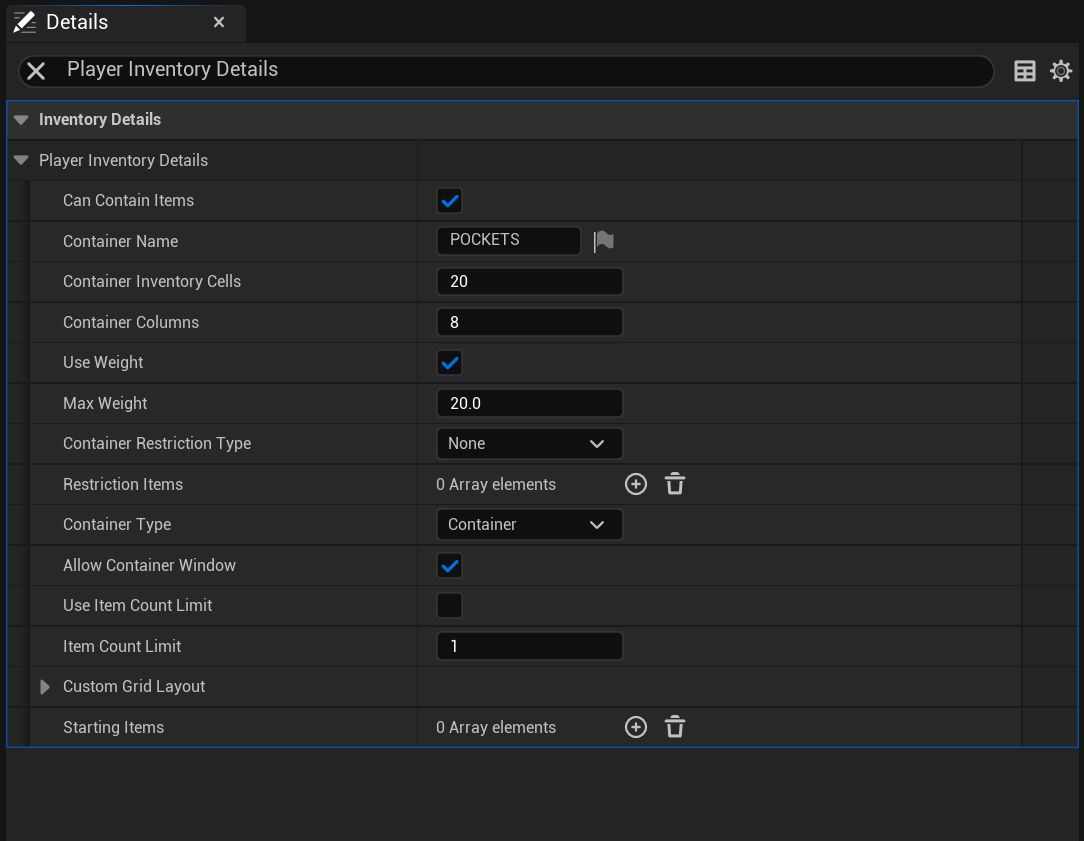Screen dimensions: 1084x841
Task: Remove all Starting Items with trash icon
Action: [675, 727]
